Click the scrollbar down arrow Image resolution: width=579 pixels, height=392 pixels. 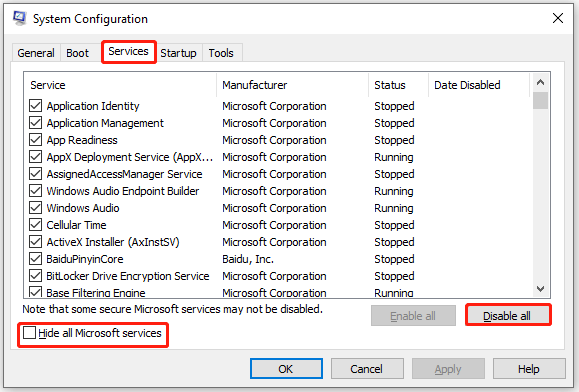541,289
